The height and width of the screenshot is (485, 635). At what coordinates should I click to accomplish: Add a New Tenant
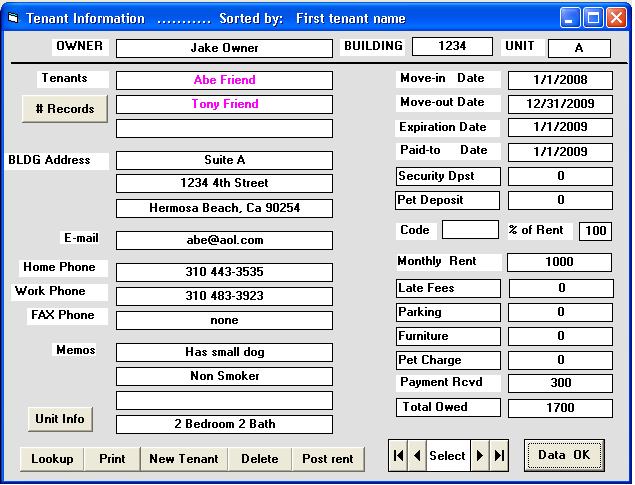184,459
